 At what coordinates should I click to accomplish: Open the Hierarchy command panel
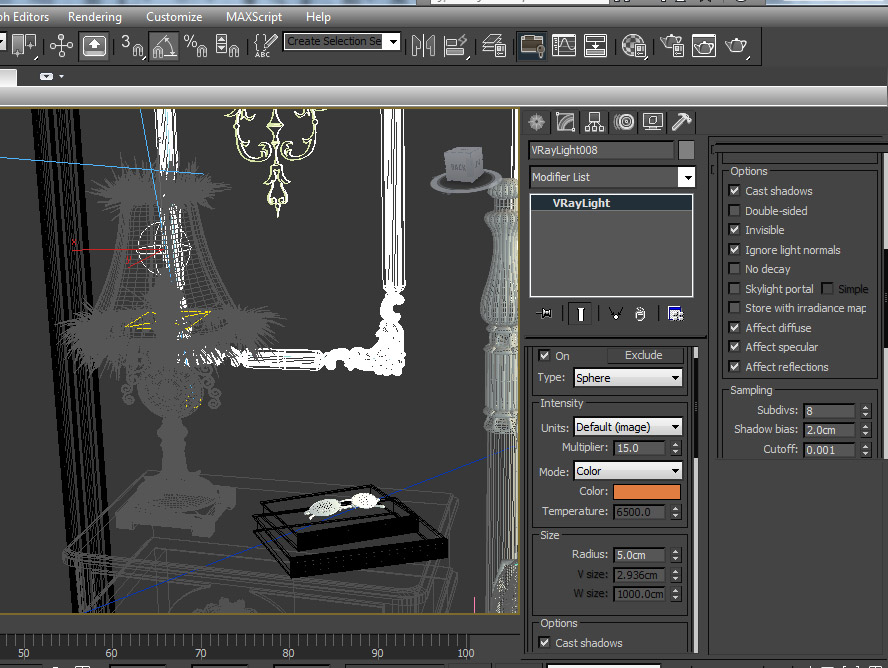point(595,122)
